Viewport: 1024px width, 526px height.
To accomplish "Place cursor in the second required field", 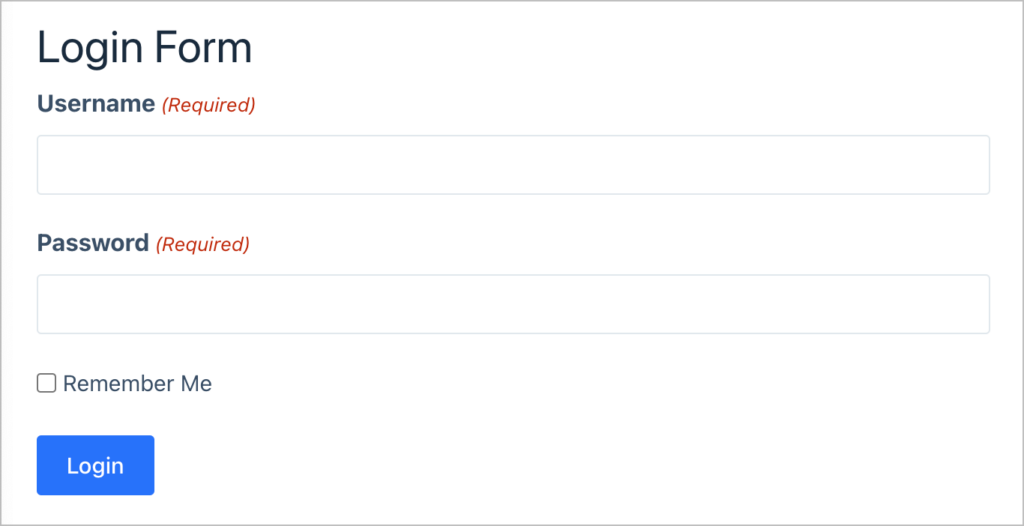I will pos(513,304).
